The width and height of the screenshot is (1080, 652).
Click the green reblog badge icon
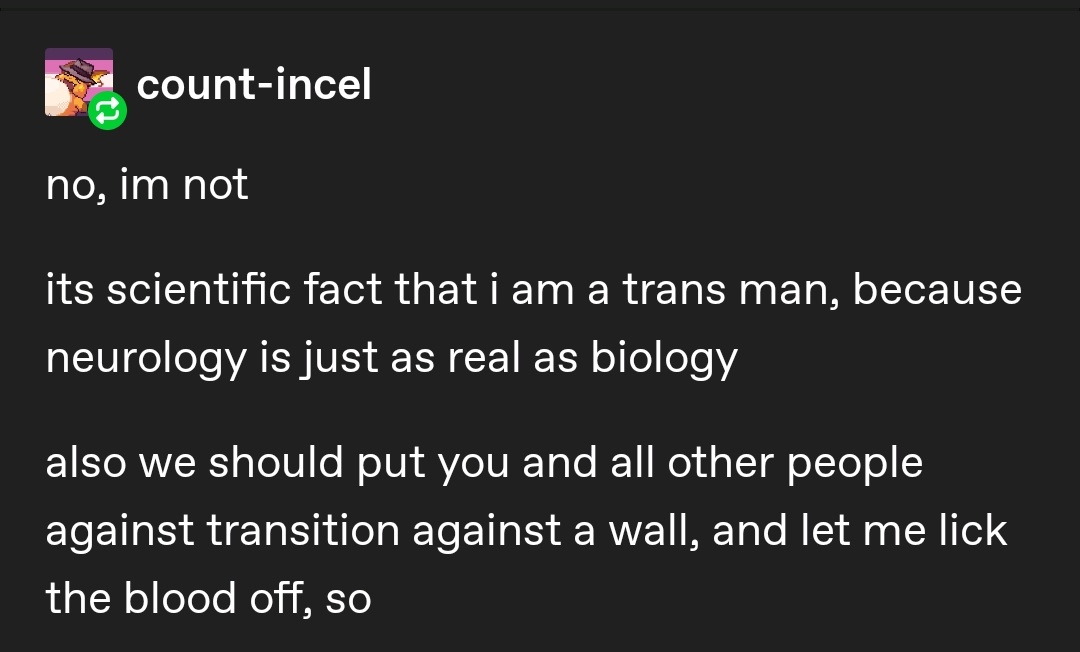pos(107,110)
